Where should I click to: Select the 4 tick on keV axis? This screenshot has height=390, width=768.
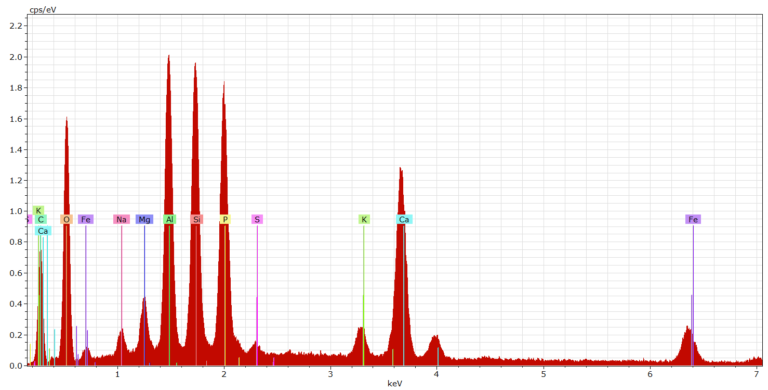pyautogui.click(x=437, y=374)
